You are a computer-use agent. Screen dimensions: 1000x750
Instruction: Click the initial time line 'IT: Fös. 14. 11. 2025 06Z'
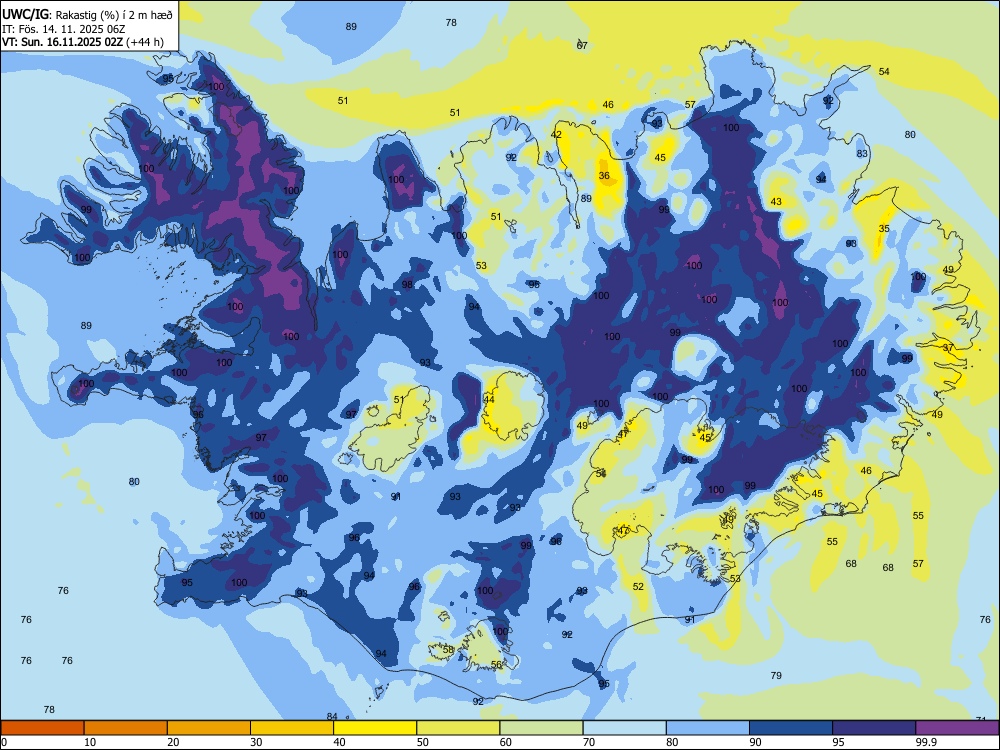coord(64,29)
